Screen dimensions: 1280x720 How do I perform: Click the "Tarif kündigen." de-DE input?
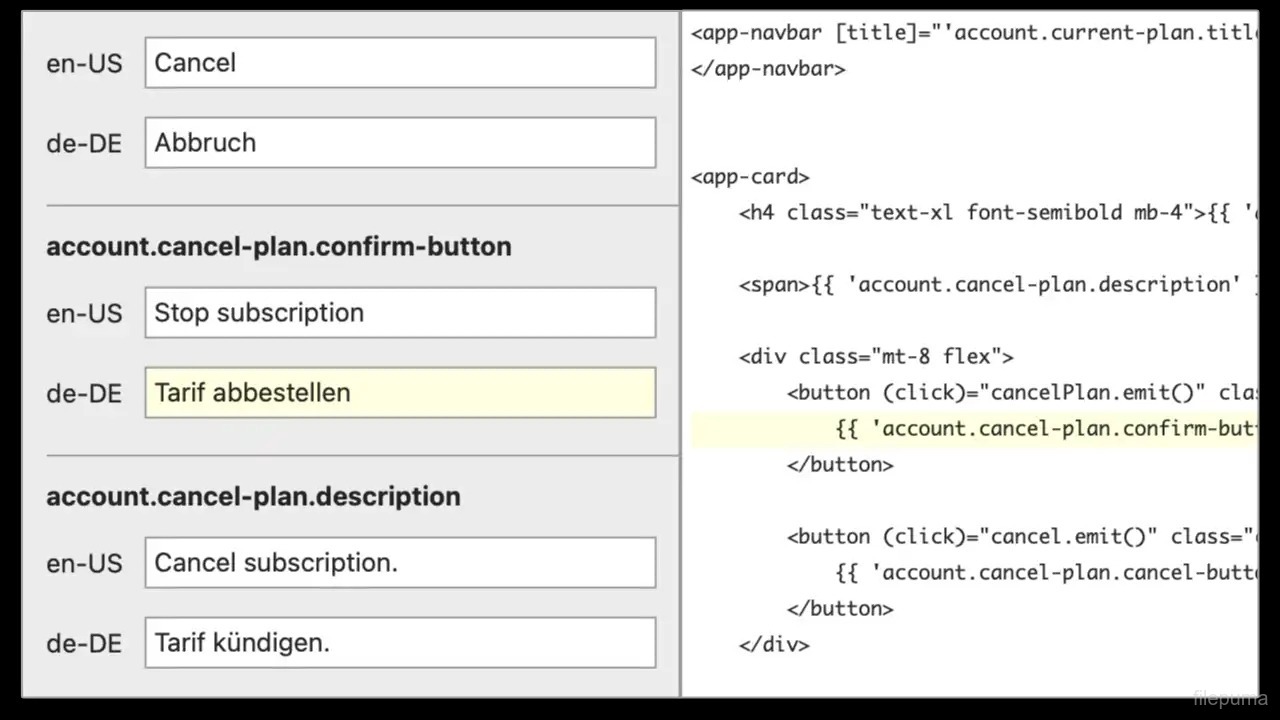coord(400,642)
